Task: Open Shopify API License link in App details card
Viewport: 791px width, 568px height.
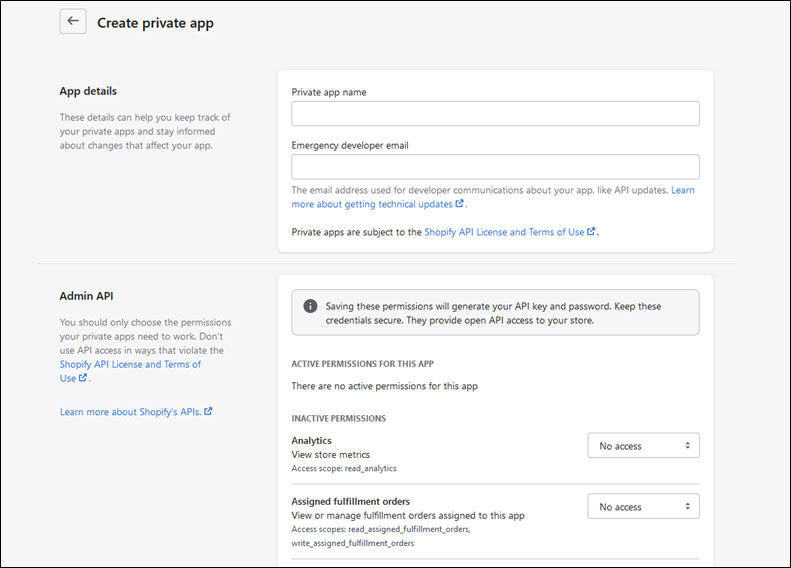Action: coord(504,232)
